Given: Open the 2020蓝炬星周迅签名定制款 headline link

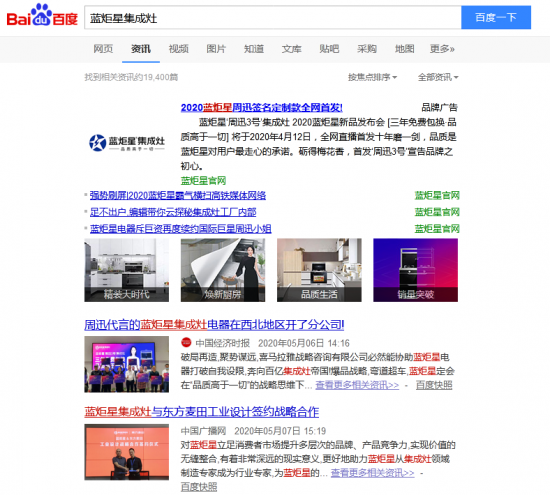Looking at the screenshot, I should [262, 107].
